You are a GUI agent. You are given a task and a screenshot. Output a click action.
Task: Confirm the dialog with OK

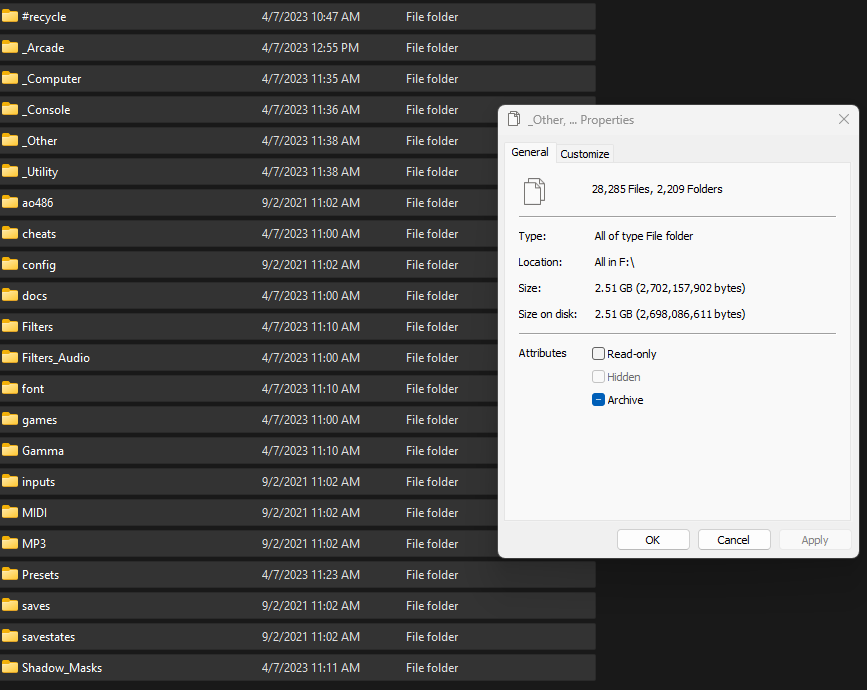[x=653, y=540]
